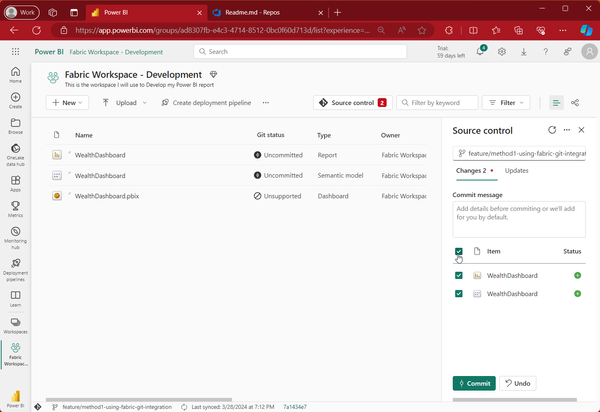600x412 pixels.
Task: Click the Commit button
Action: tap(474, 383)
